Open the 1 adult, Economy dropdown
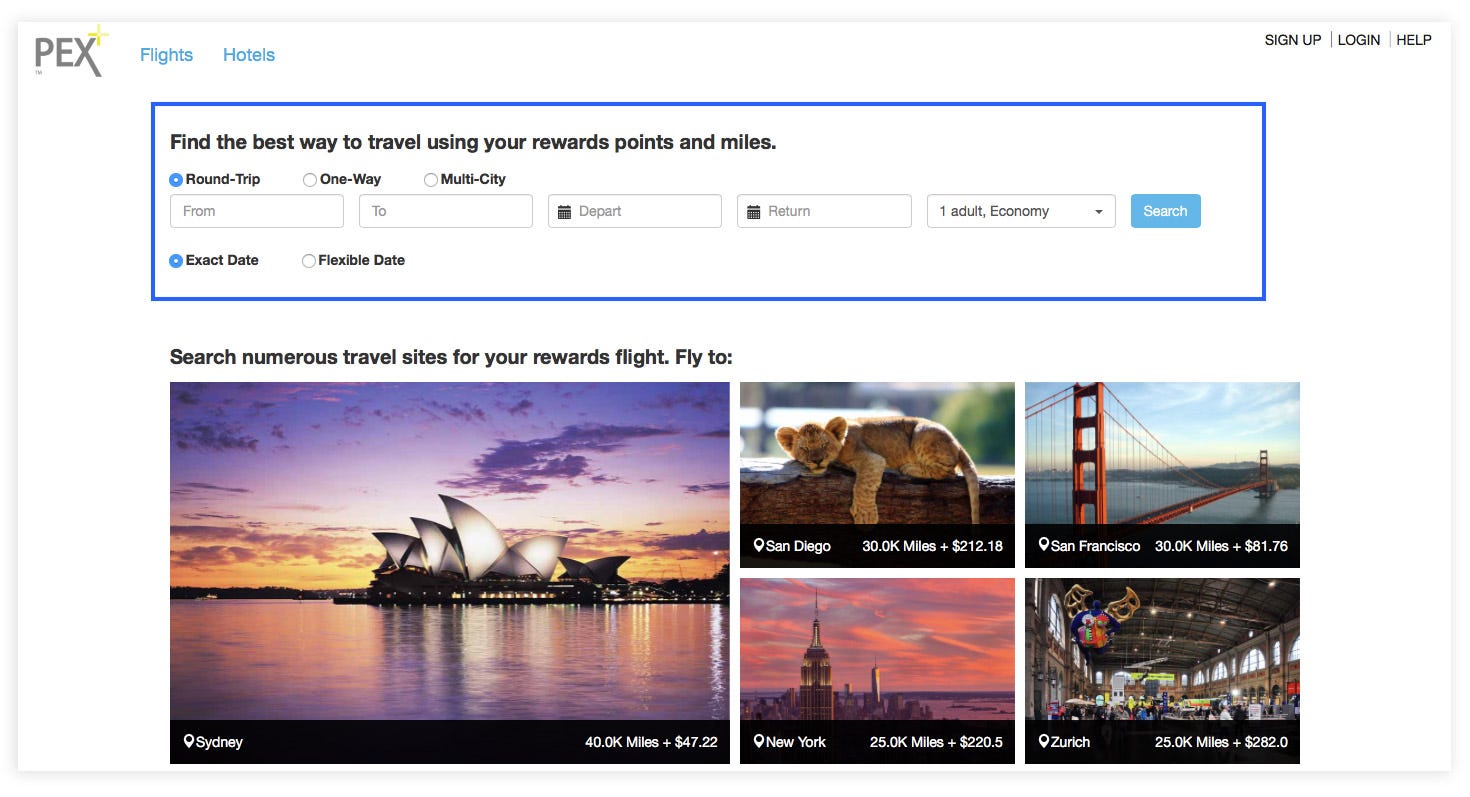 click(x=1021, y=211)
